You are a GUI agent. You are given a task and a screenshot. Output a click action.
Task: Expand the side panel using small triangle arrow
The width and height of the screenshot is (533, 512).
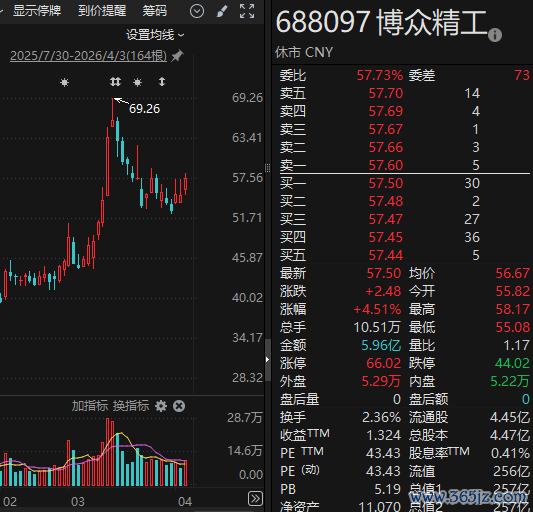[x=268, y=359]
